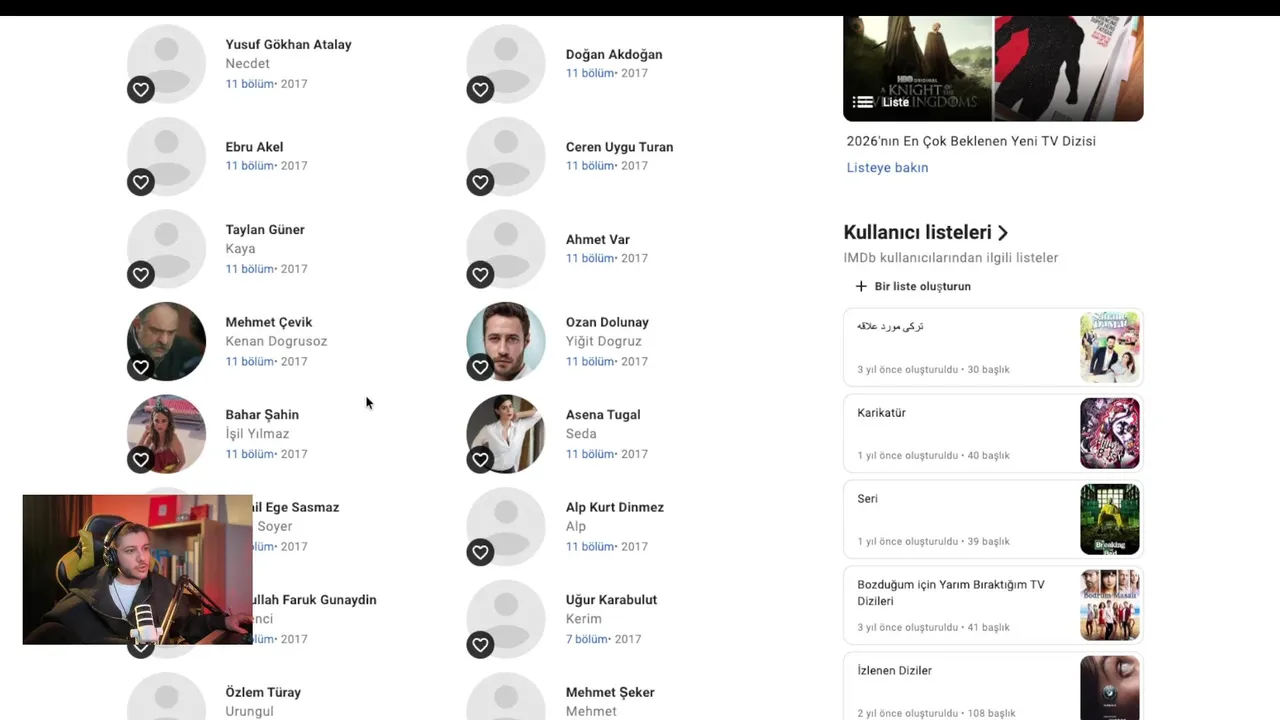This screenshot has width=1280, height=720.
Task: Open Uğur Karabulut name link
Action: tap(611, 600)
